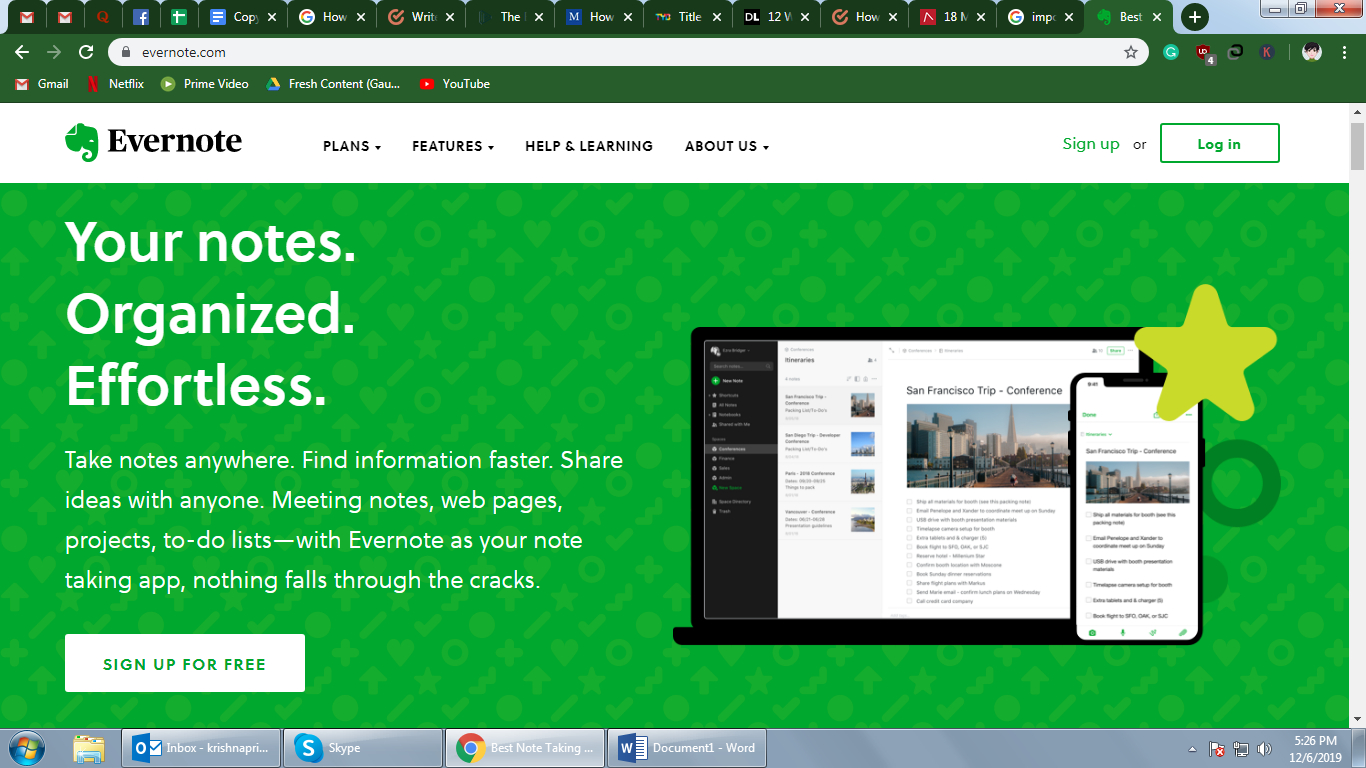The image size is (1366, 768).
Task: Switch to Outlook Inbox taskbar button
Action: pos(202,747)
